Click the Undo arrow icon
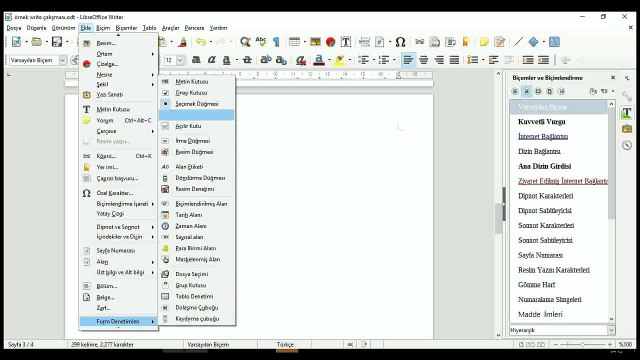This screenshot has width=640, height=360. [x=200, y=42]
